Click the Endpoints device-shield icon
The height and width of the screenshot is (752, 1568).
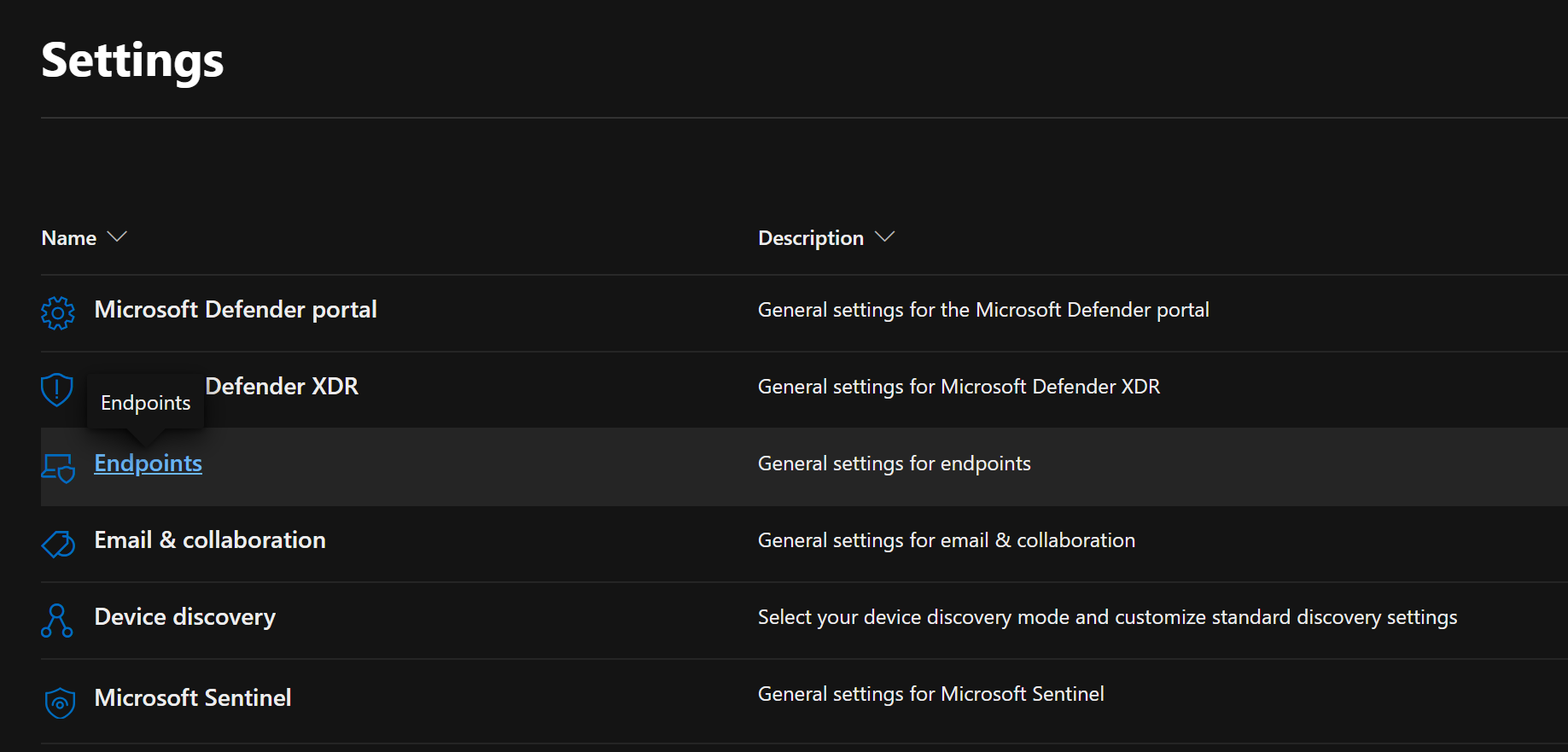coord(58,467)
